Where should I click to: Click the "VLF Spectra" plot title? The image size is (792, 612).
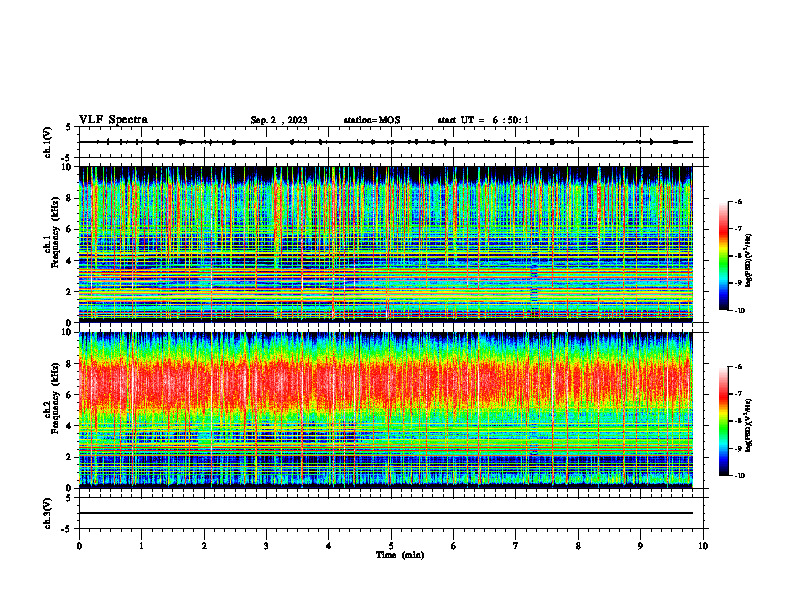[113, 120]
